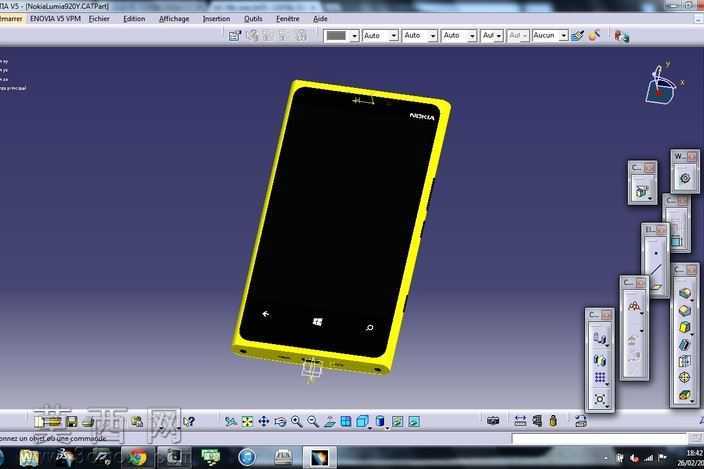
Task: Click the NOKIA logo on the phone model
Action: pos(422,117)
